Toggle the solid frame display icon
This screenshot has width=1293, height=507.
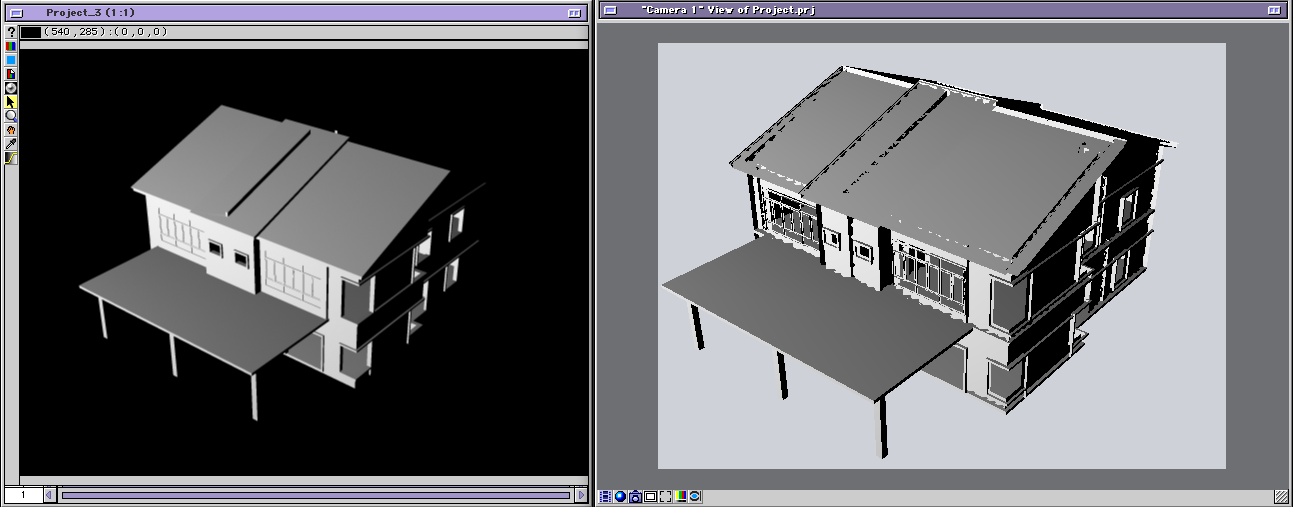650,496
